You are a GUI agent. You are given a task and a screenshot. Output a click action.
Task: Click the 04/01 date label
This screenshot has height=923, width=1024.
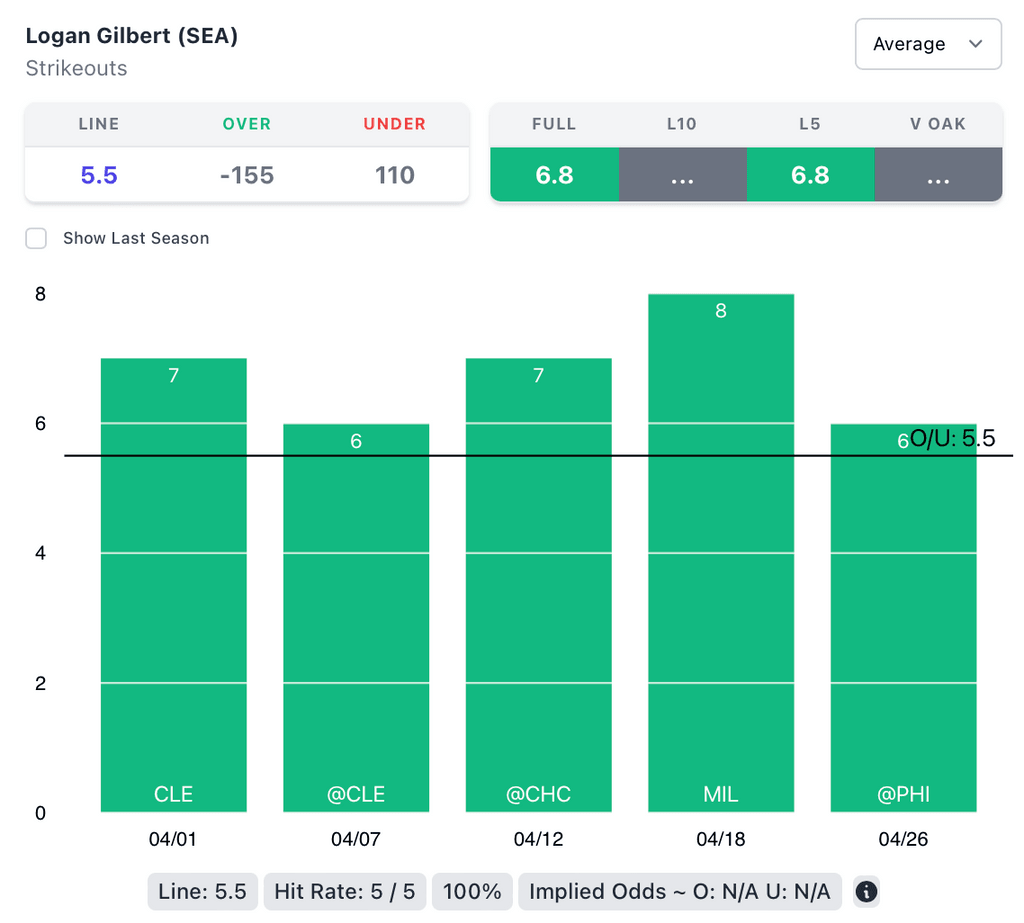(173, 839)
